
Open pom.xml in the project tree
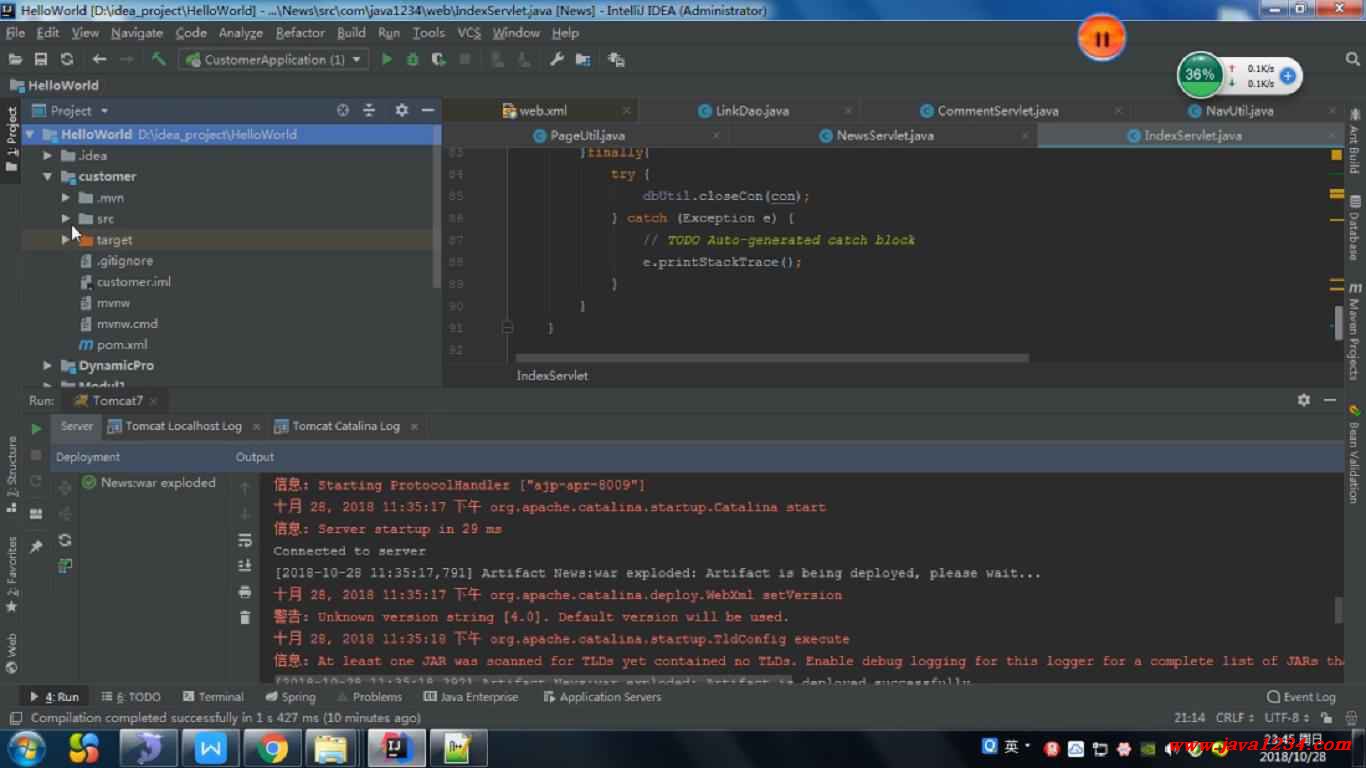122,345
